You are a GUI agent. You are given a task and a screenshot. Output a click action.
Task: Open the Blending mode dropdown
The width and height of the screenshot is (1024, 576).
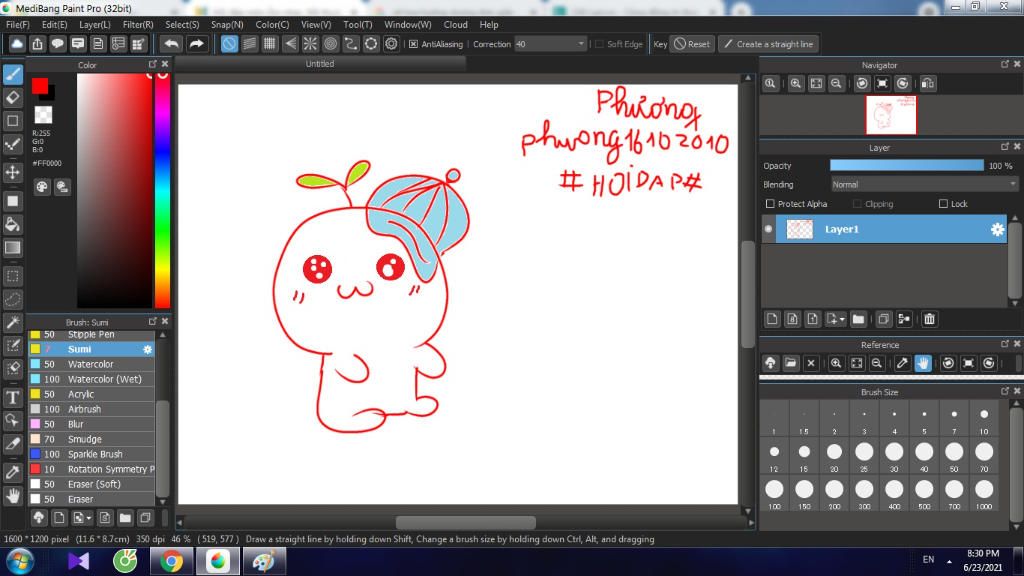(x=924, y=185)
